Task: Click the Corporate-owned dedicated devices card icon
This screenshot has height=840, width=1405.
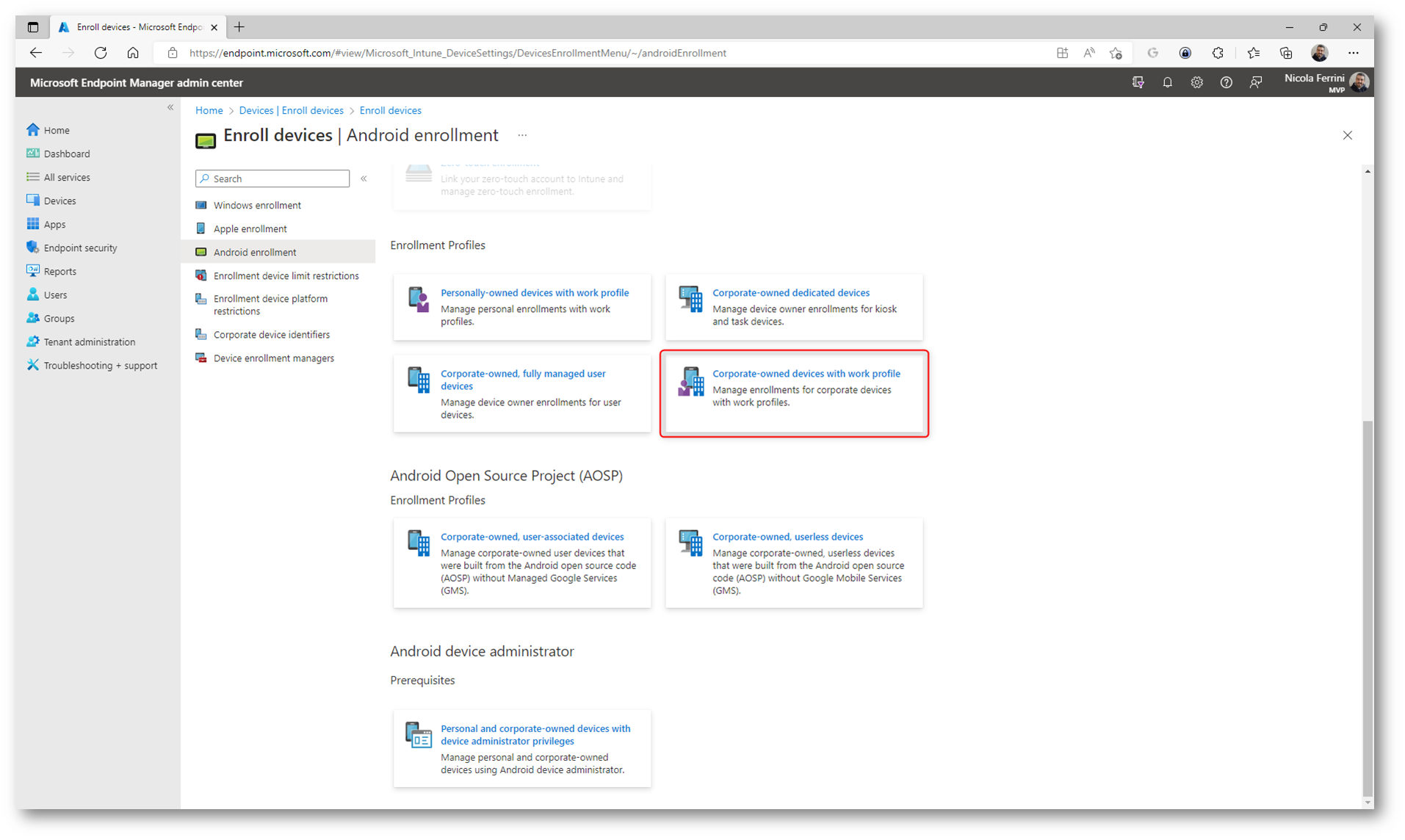Action: click(690, 299)
